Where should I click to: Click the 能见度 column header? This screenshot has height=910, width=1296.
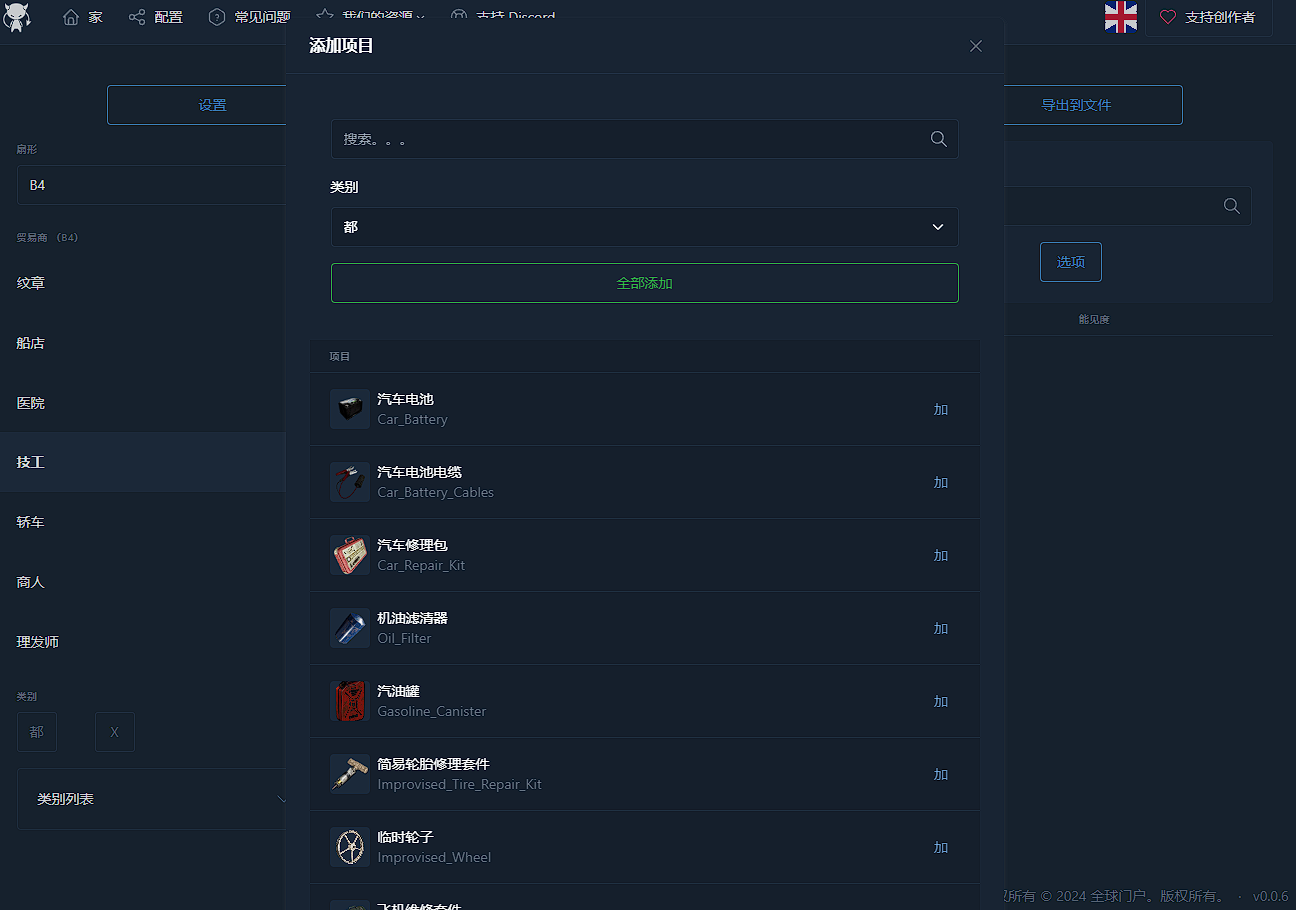click(1094, 320)
